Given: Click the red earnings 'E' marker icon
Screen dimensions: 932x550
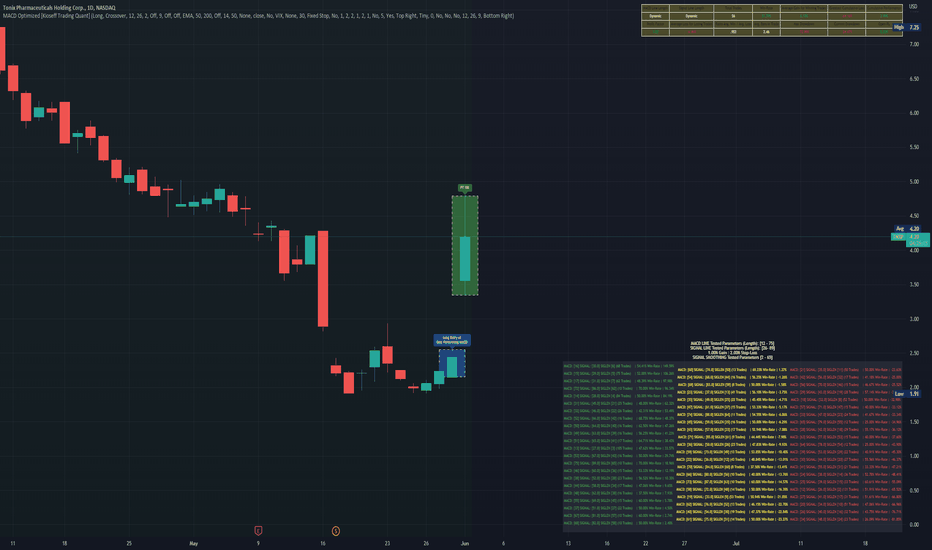Looking at the screenshot, I should pos(258,530).
